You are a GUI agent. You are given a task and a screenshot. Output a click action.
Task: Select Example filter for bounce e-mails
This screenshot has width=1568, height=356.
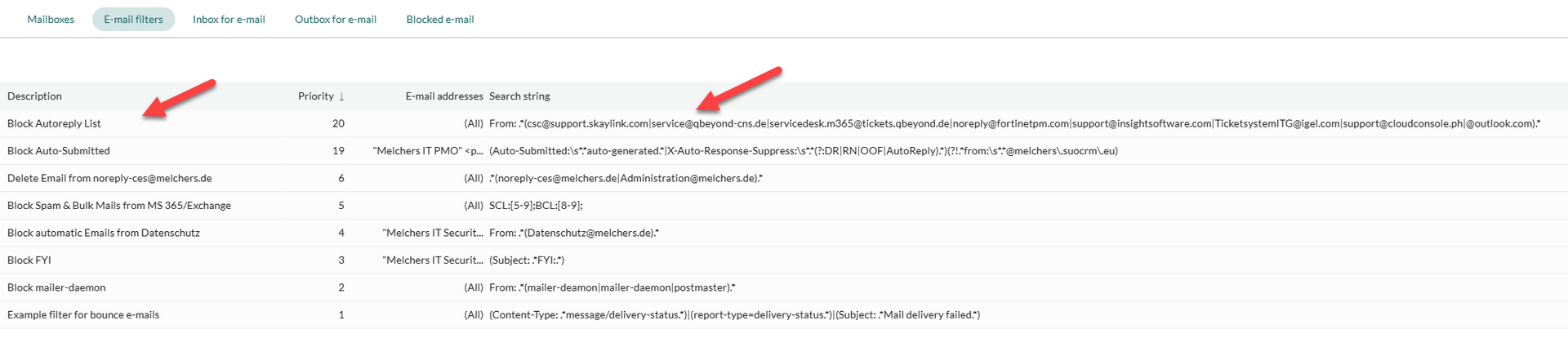pos(83,315)
